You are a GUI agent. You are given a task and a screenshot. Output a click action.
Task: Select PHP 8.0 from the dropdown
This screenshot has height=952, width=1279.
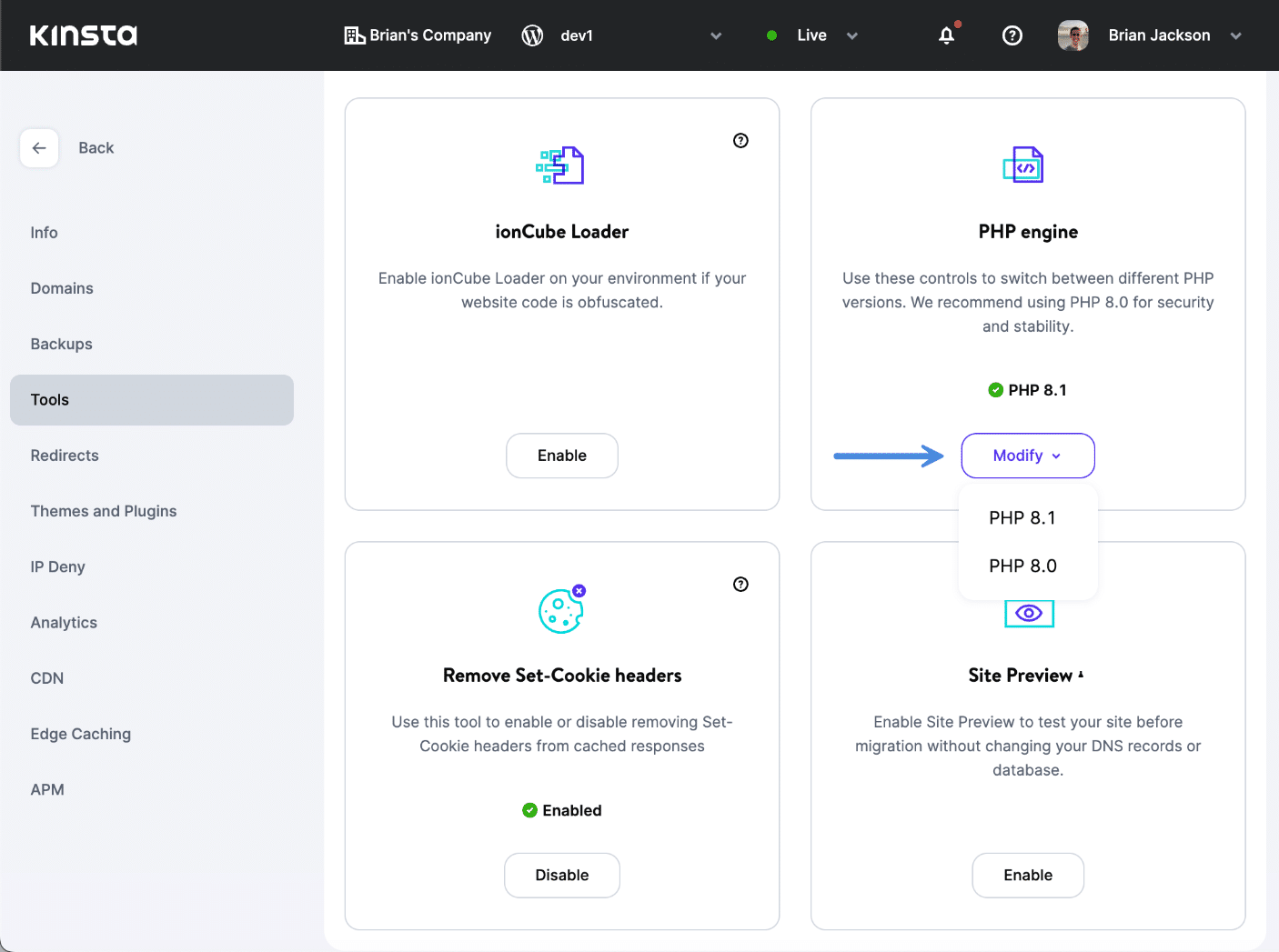tap(1022, 566)
